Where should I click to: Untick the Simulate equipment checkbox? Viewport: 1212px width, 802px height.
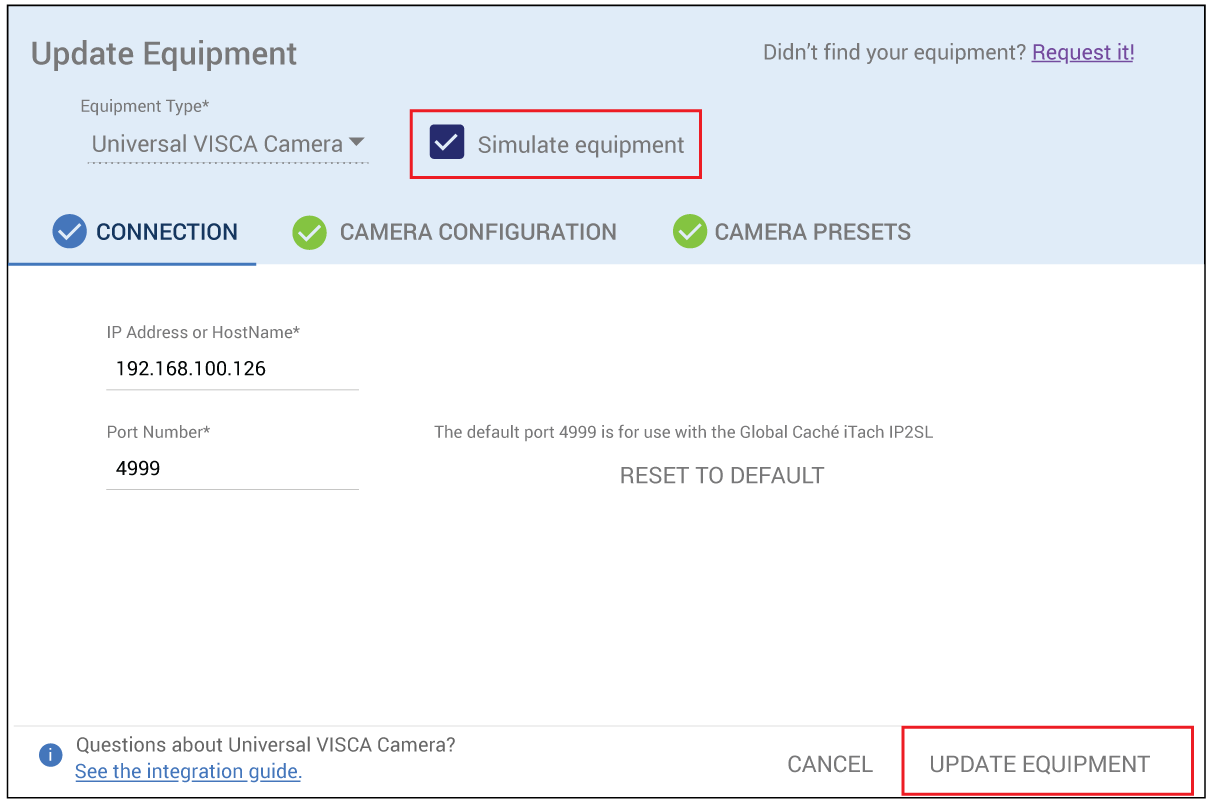447,143
